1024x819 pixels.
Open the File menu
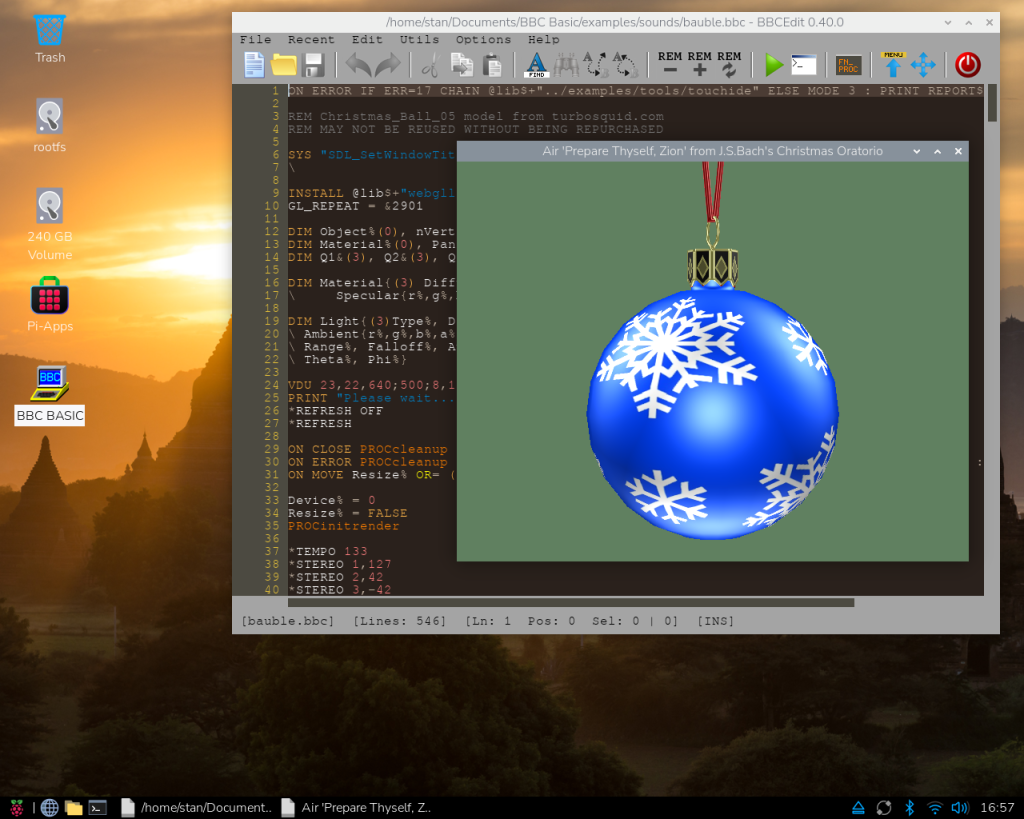point(255,39)
